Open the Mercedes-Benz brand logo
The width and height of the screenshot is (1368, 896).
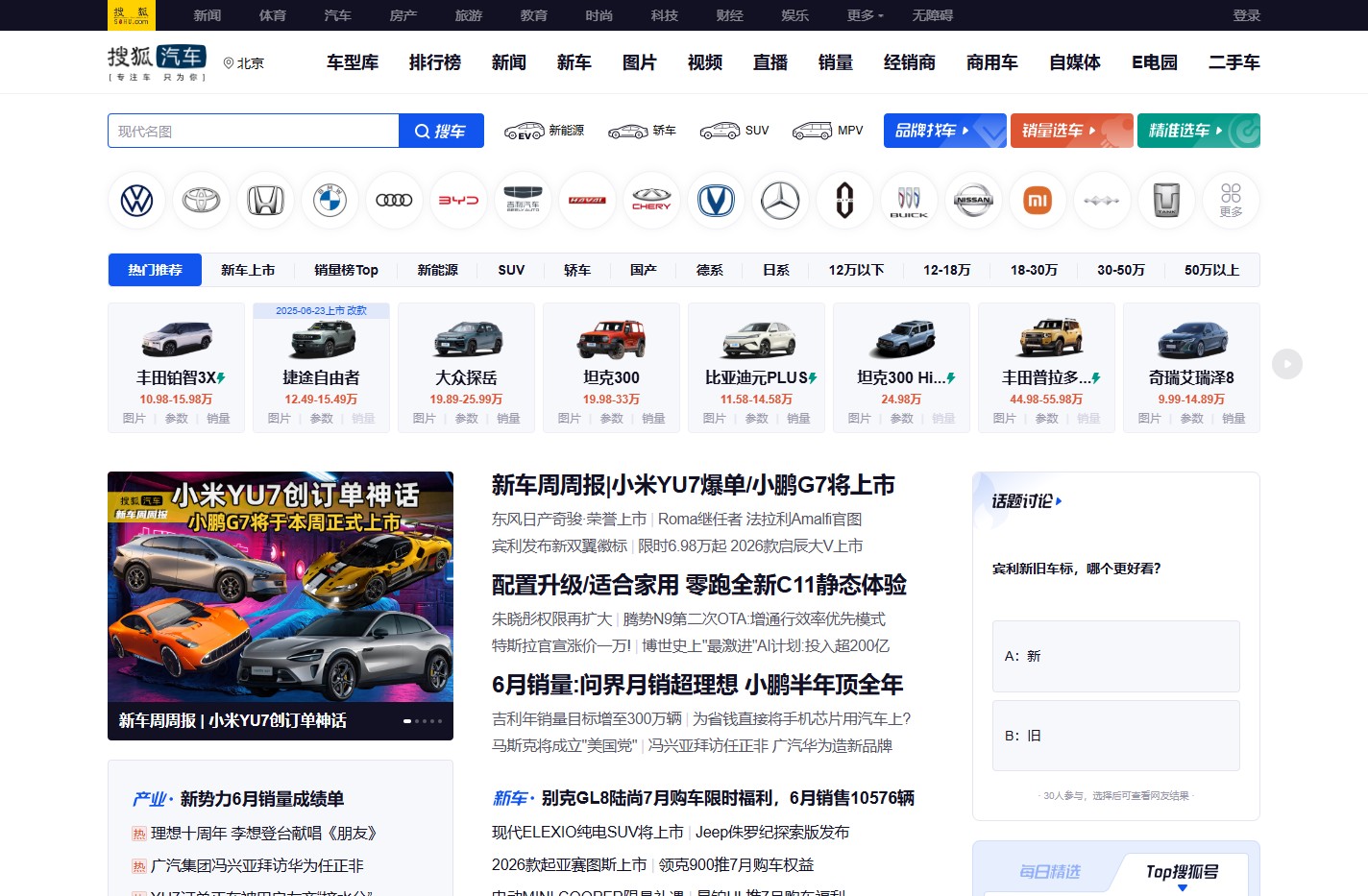[781, 201]
